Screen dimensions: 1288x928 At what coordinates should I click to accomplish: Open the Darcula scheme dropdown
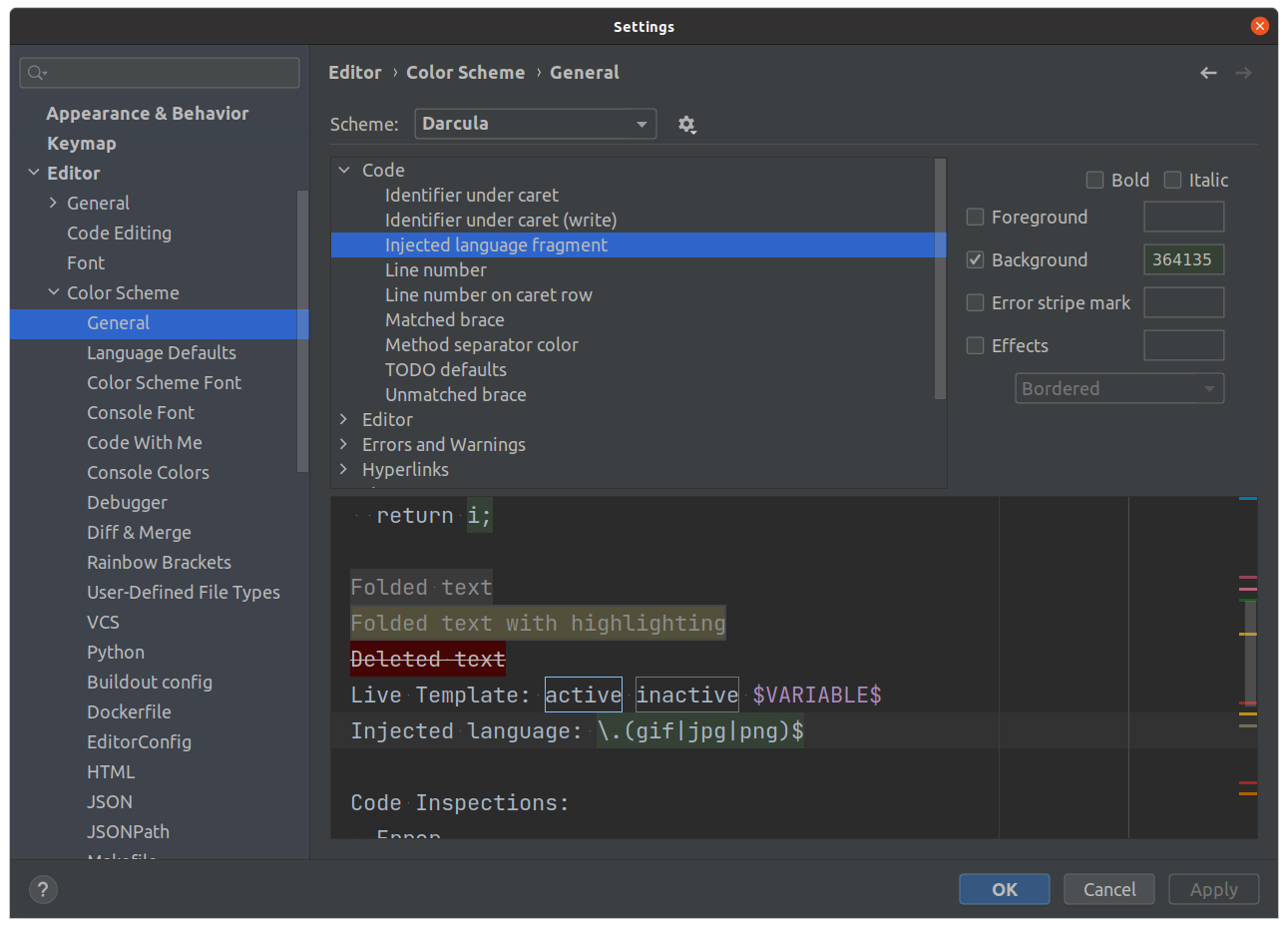tap(536, 124)
